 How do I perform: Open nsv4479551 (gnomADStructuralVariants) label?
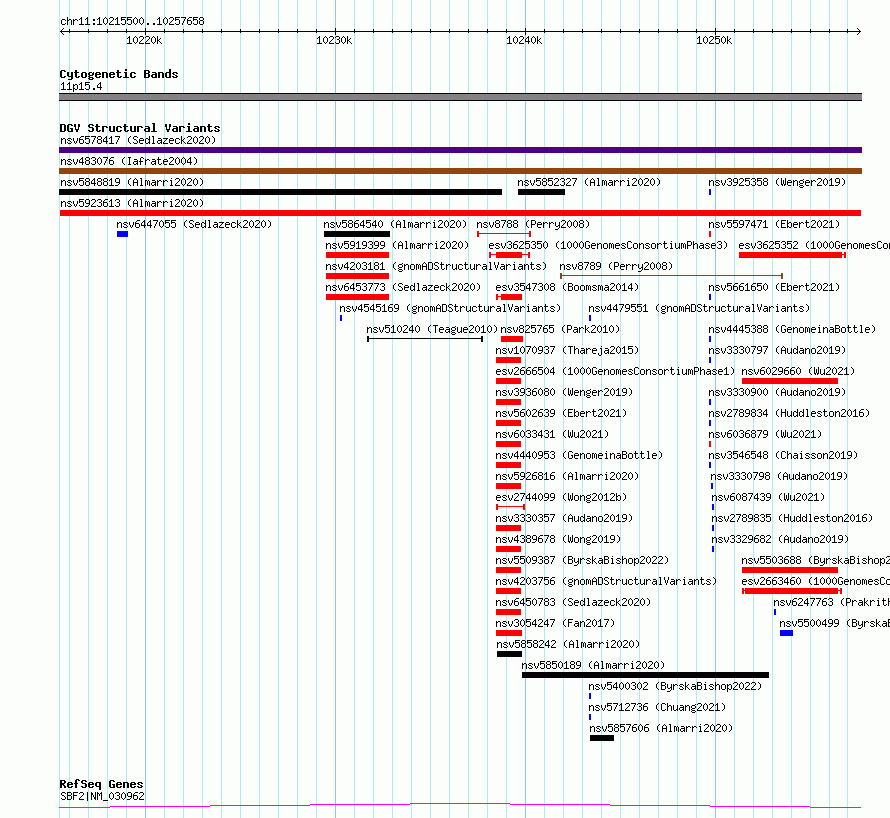[699, 308]
